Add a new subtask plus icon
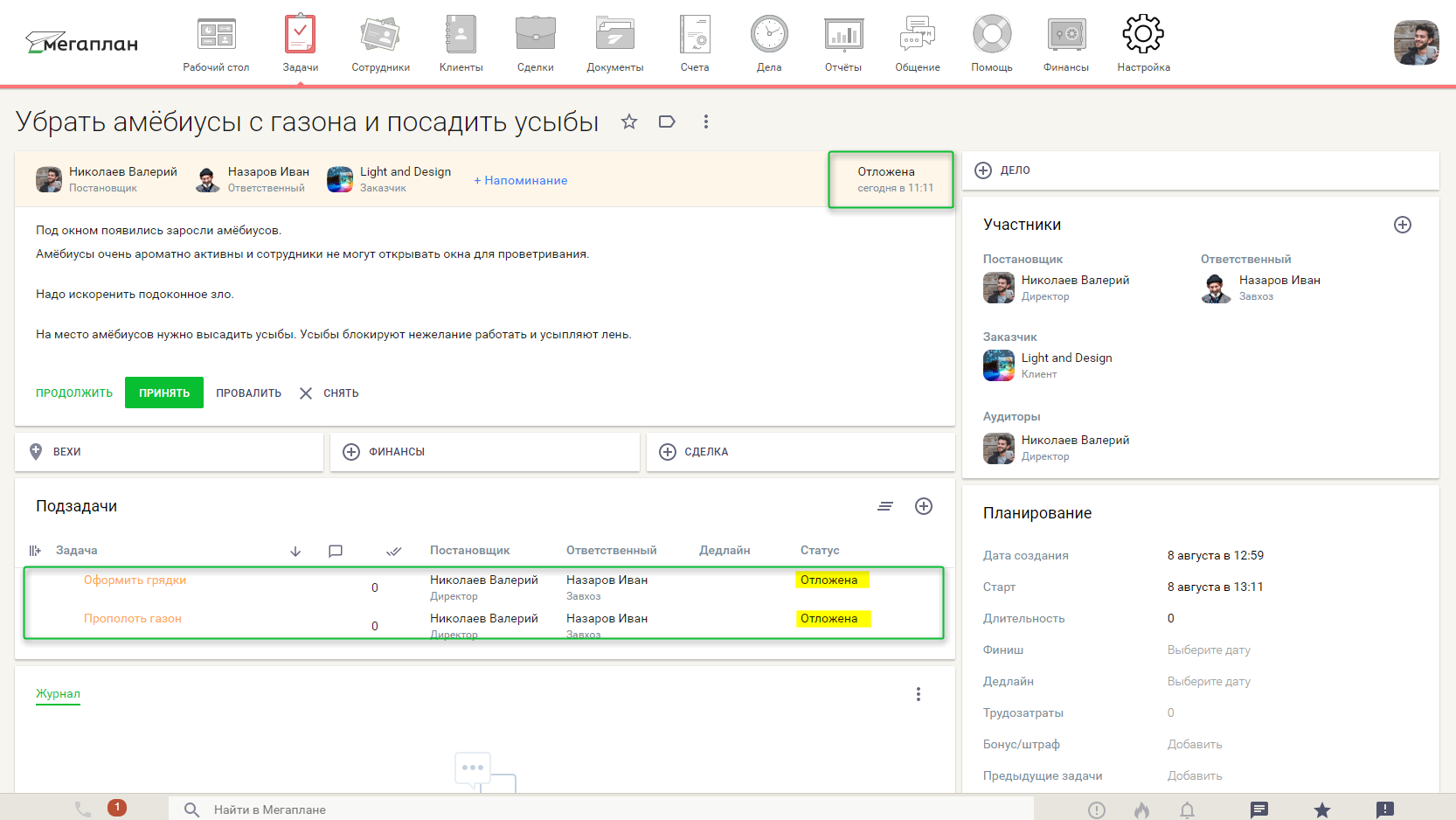This screenshot has height=820, width=1456. click(924, 506)
